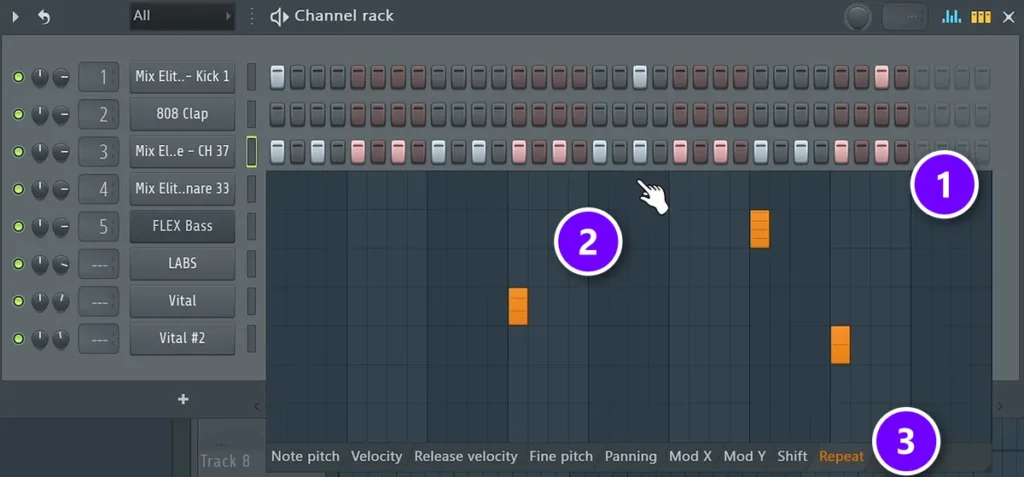
Task: Switch to the Mod Y tab
Action: click(744, 457)
